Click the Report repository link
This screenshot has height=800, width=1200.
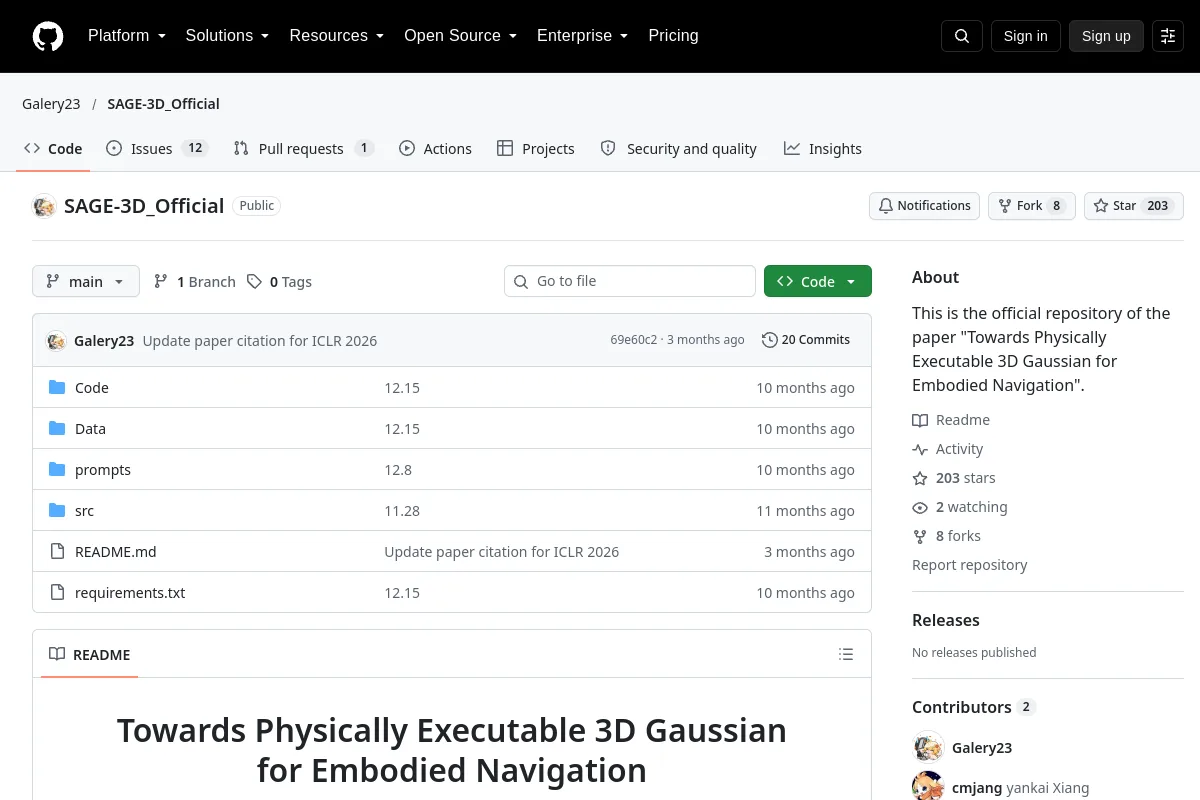click(x=970, y=565)
